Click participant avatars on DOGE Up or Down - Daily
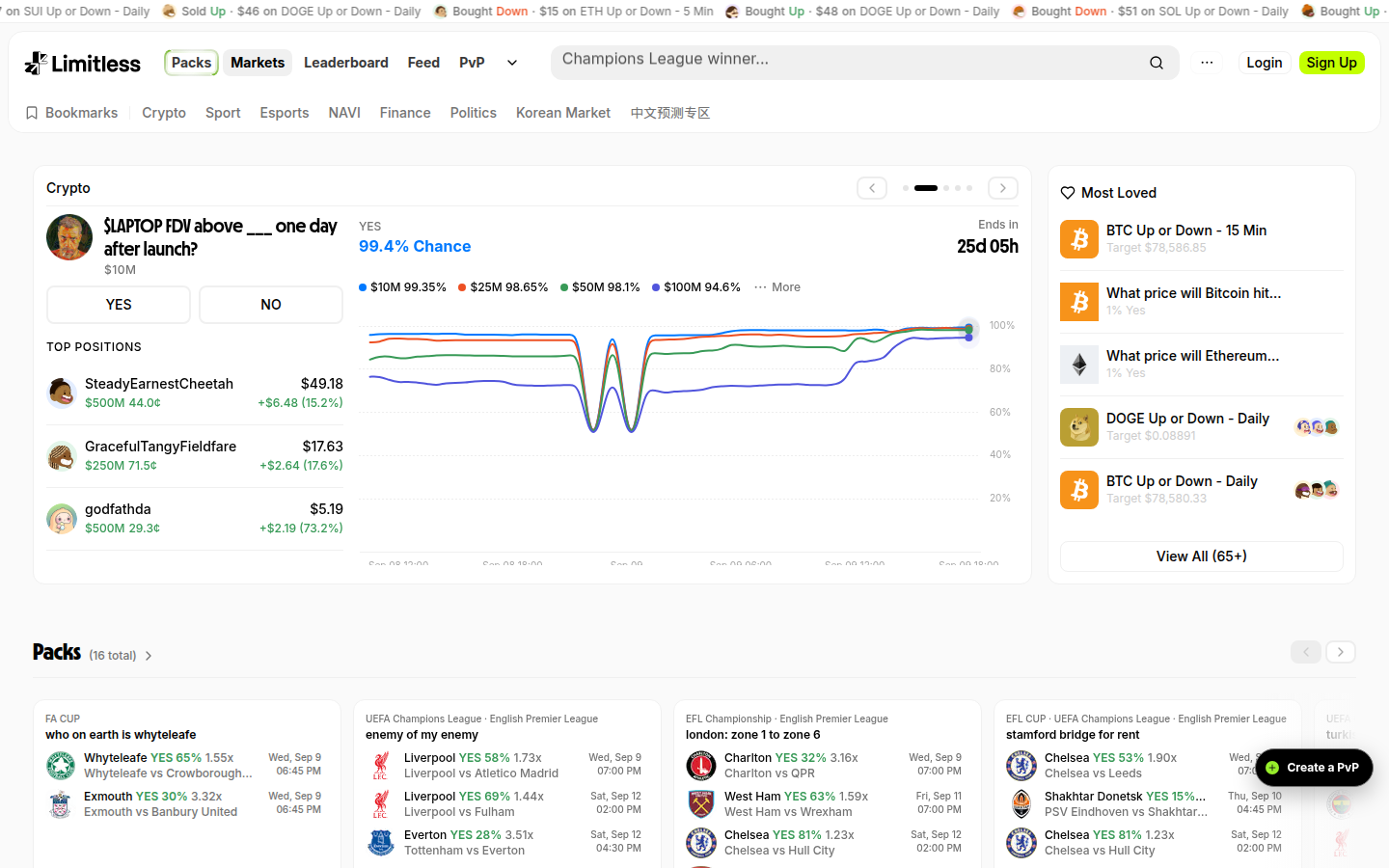Screen dimensions: 1389x868 click(x=1317, y=427)
